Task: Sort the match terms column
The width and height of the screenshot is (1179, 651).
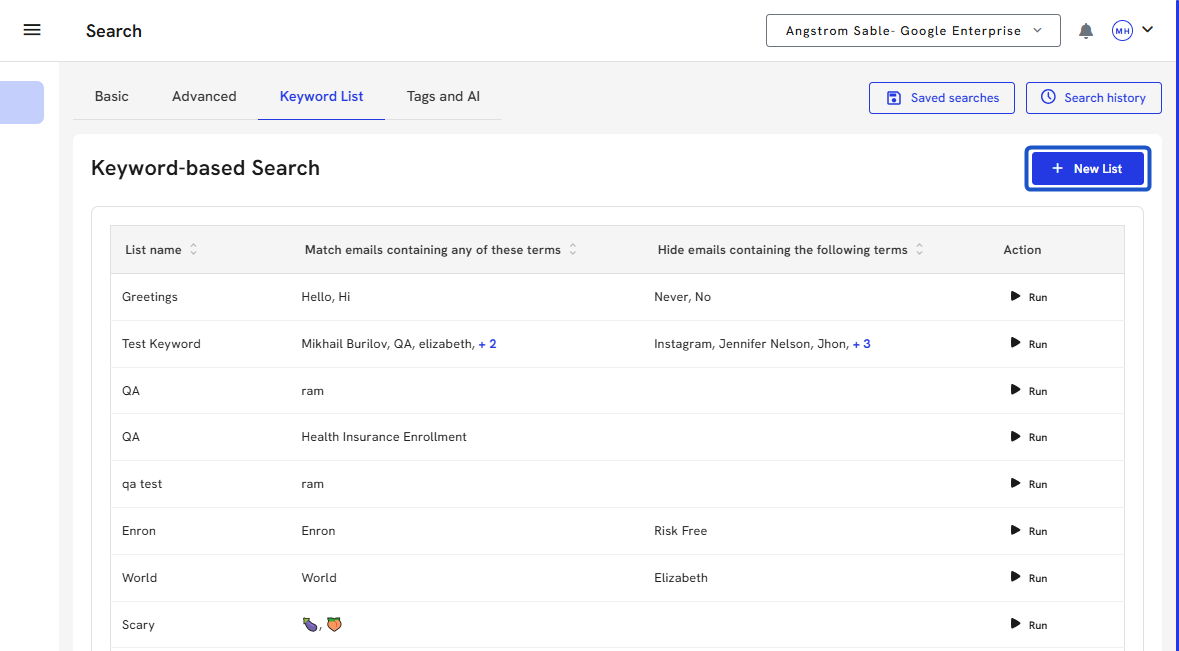Action: click(573, 250)
